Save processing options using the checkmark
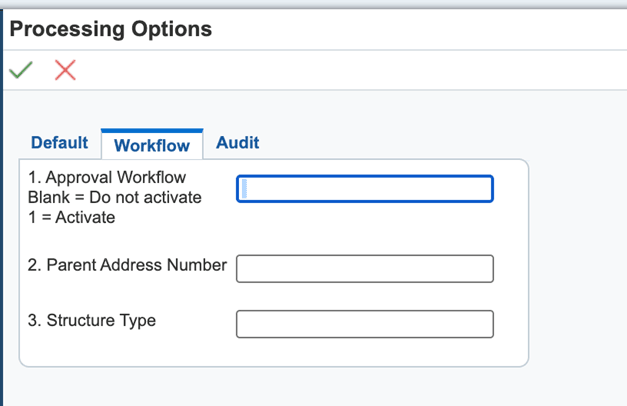 (x=20, y=70)
